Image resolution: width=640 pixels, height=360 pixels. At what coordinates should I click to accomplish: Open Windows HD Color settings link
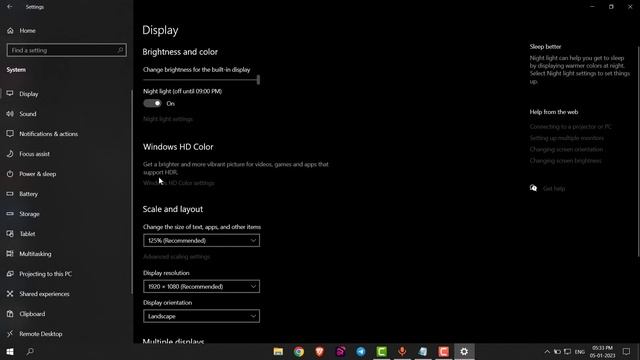click(179, 183)
